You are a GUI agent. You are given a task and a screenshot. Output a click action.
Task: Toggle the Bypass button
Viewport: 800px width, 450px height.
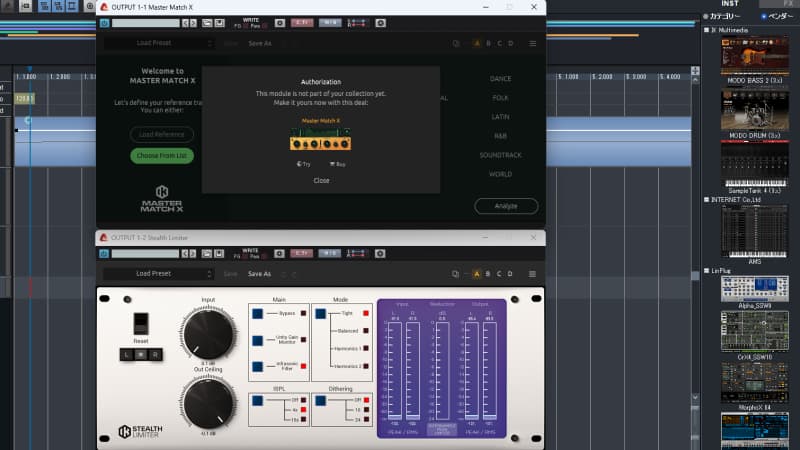coord(258,313)
